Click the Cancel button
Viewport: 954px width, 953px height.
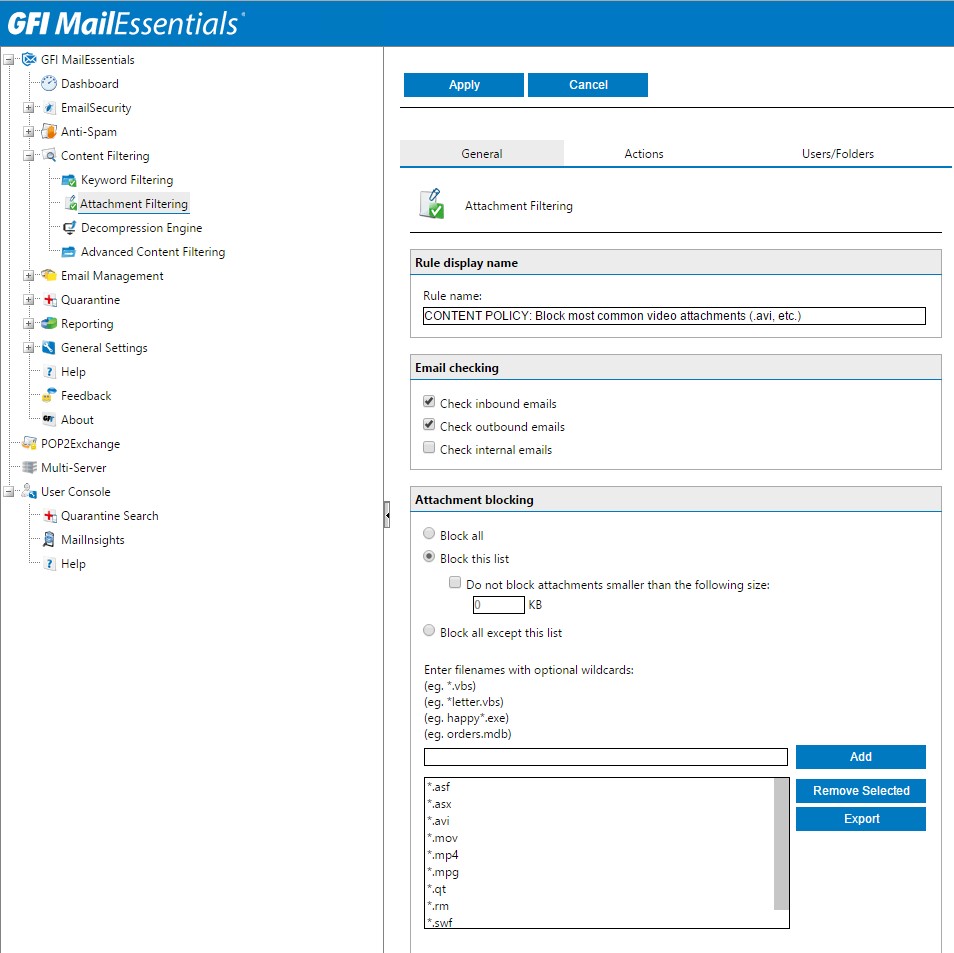click(x=588, y=85)
